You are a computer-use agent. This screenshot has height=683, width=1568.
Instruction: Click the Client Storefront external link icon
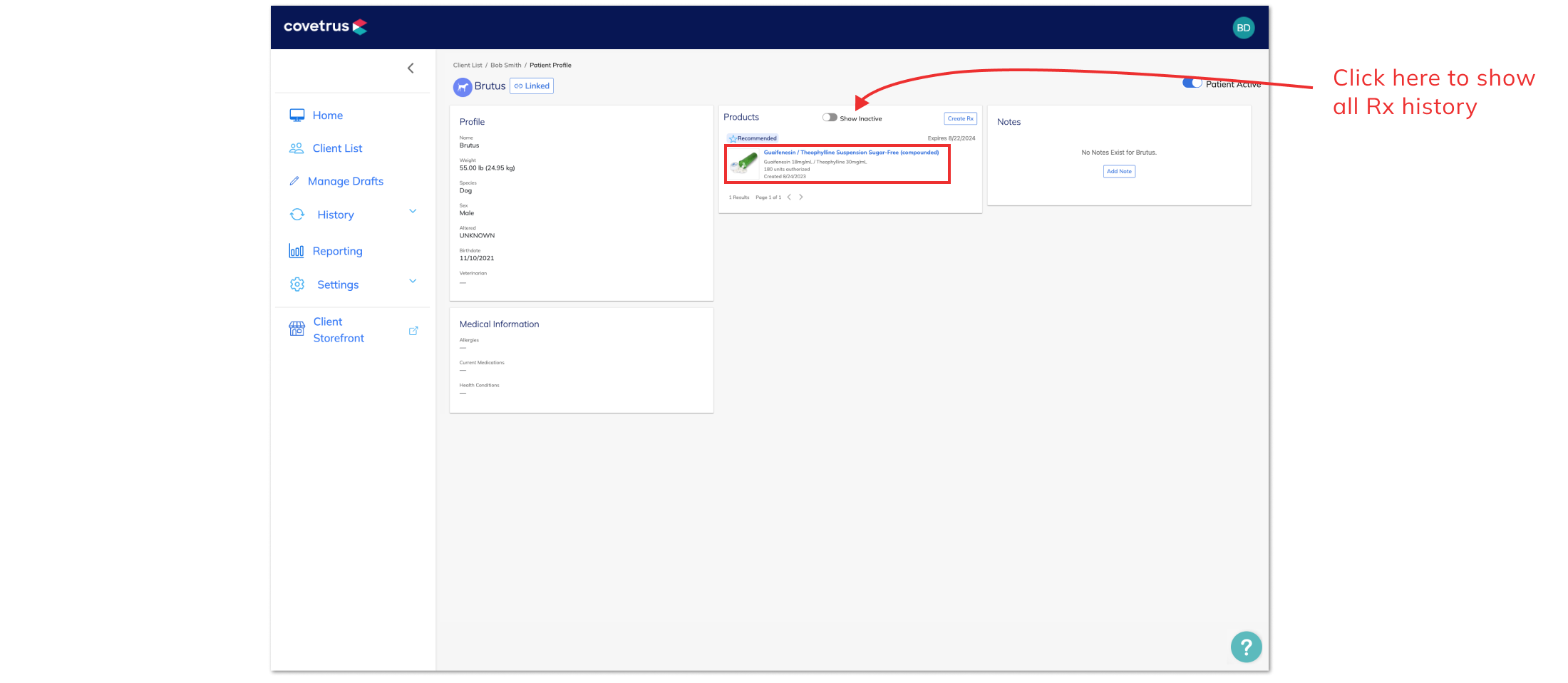[x=413, y=331]
